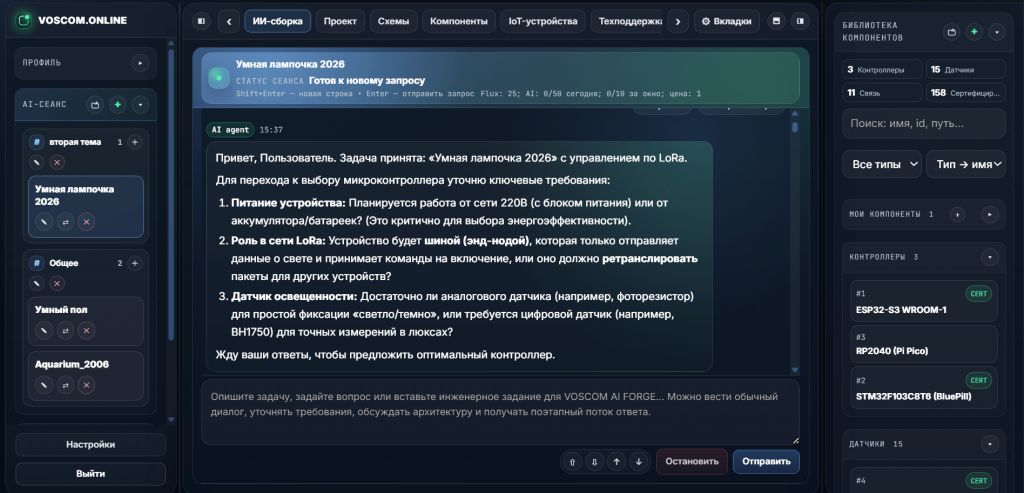
Task: Delete the Aquarium_2006 session
Action: pos(86,385)
